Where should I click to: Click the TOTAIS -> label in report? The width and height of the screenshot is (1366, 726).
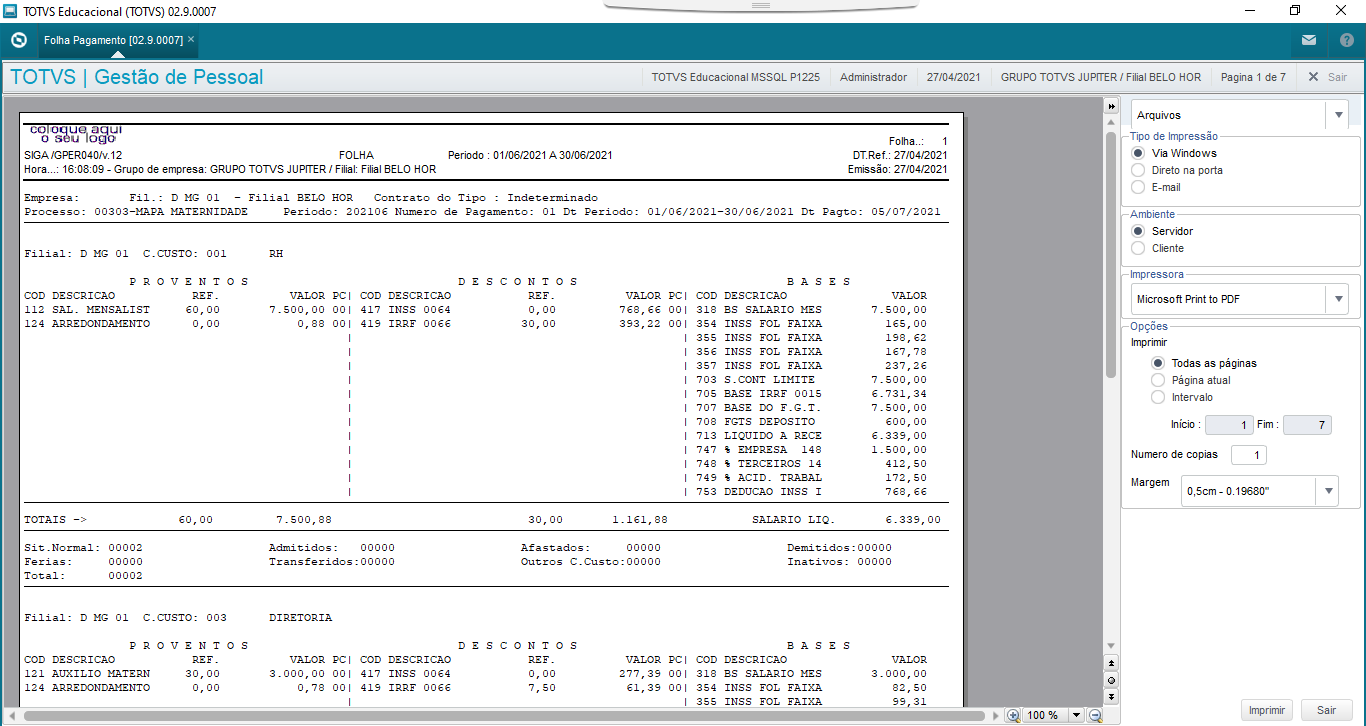tap(56, 520)
